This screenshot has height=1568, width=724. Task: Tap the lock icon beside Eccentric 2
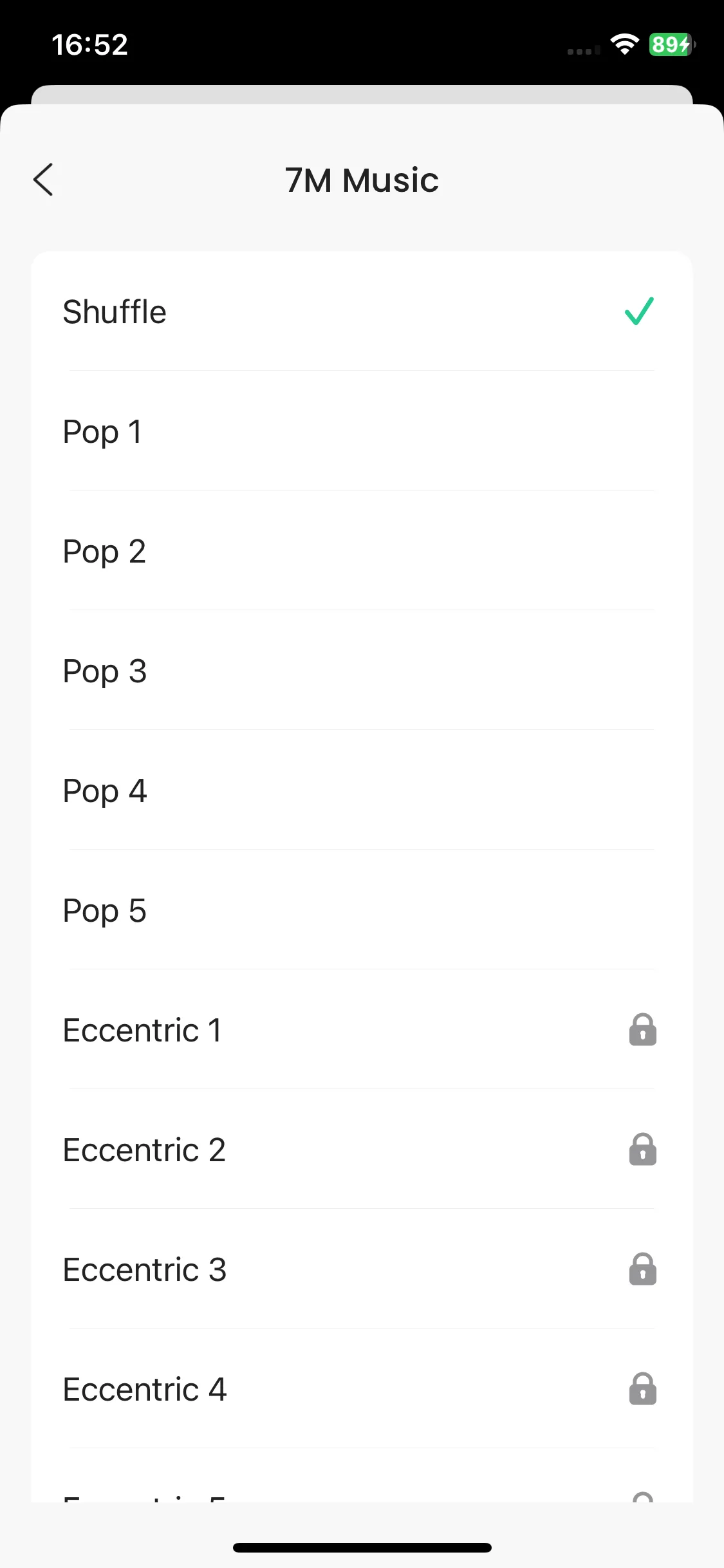point(642,1149)
